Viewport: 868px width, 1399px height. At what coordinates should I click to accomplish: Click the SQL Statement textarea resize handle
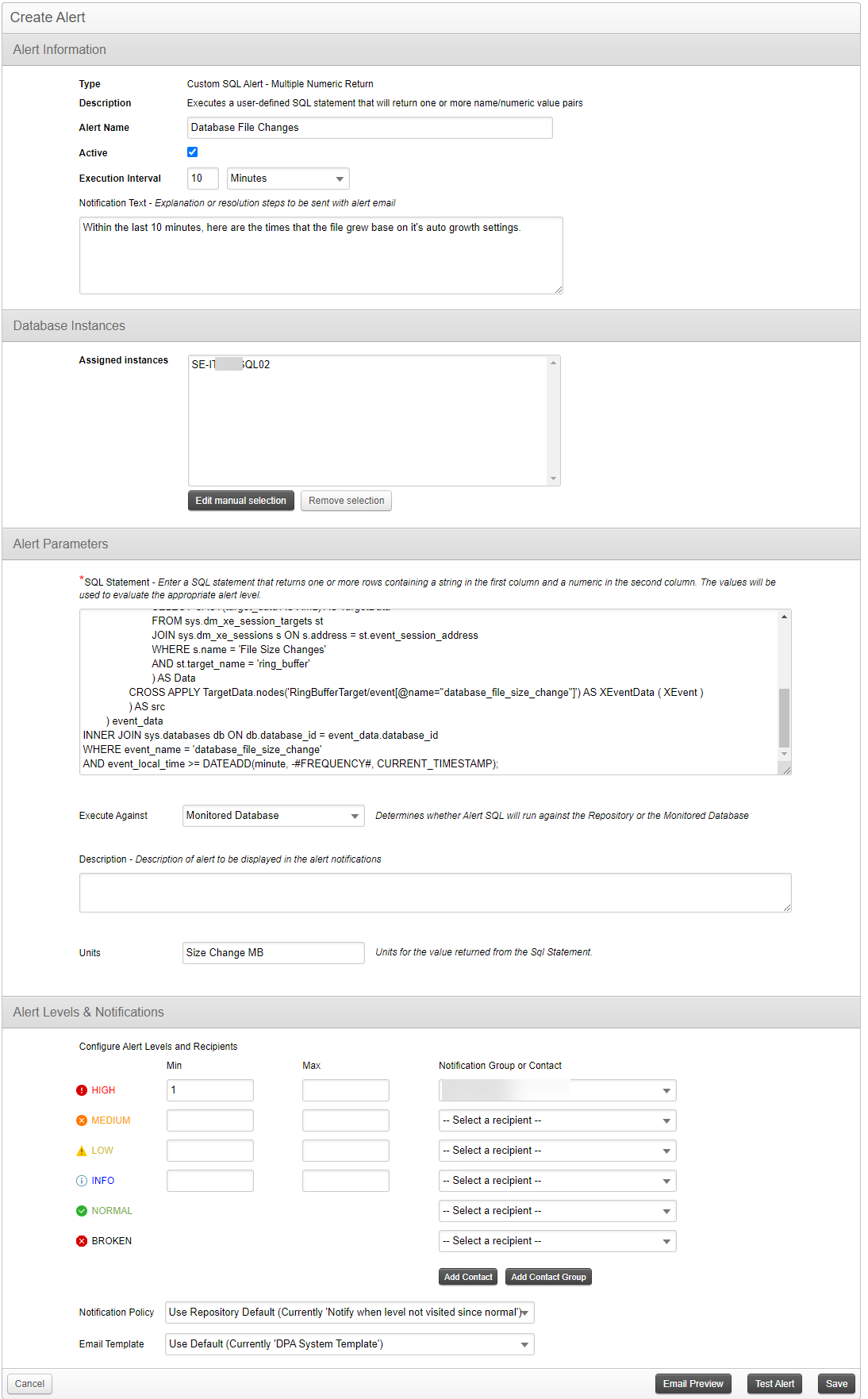point(786,770)
